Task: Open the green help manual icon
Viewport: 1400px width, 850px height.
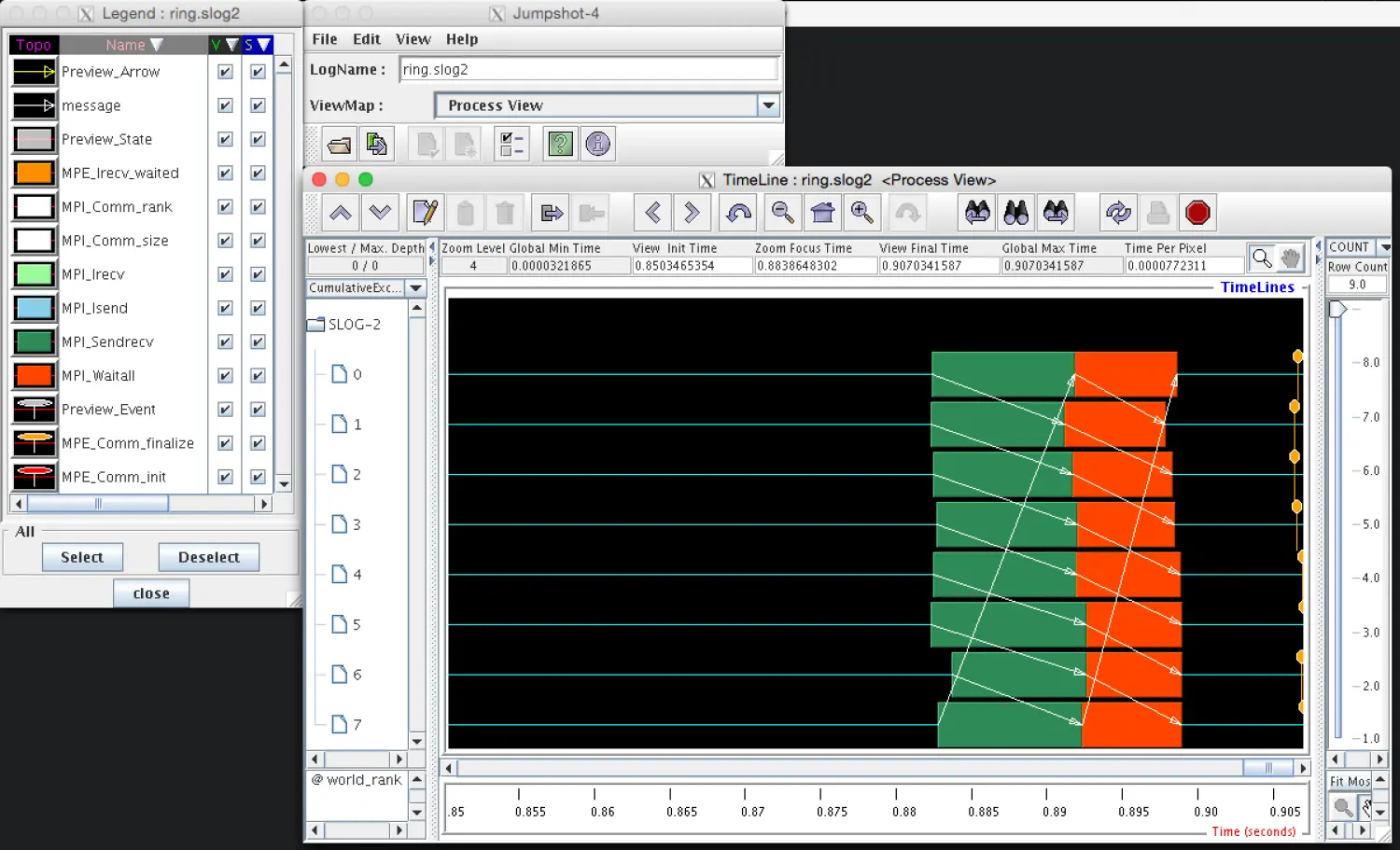Action: pyautogui.click(x=560, y=145)
